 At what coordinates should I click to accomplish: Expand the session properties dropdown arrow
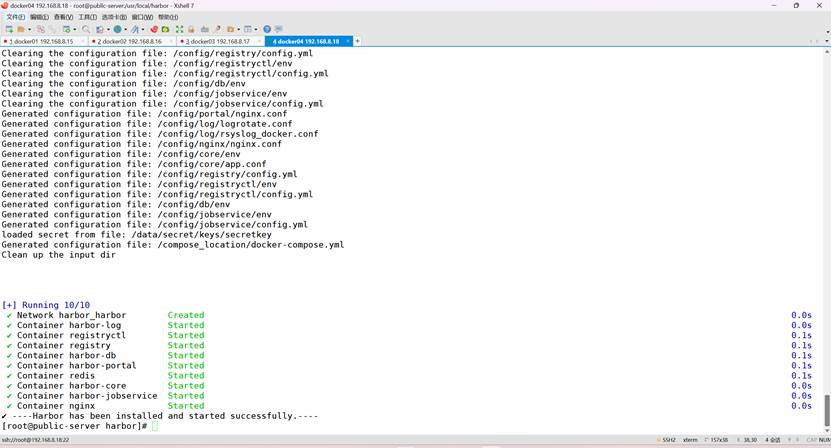[75, 29]
